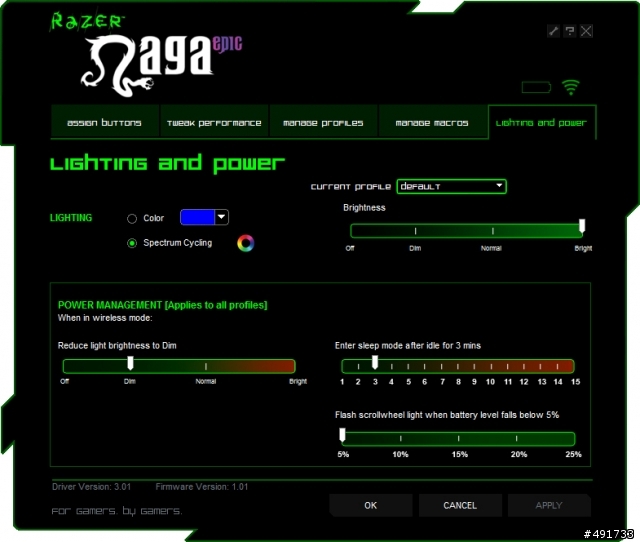Click the 'For gamers. by gamers.' tagline
Viewport: 640px width, 542px height.
(x=117, y=511)
